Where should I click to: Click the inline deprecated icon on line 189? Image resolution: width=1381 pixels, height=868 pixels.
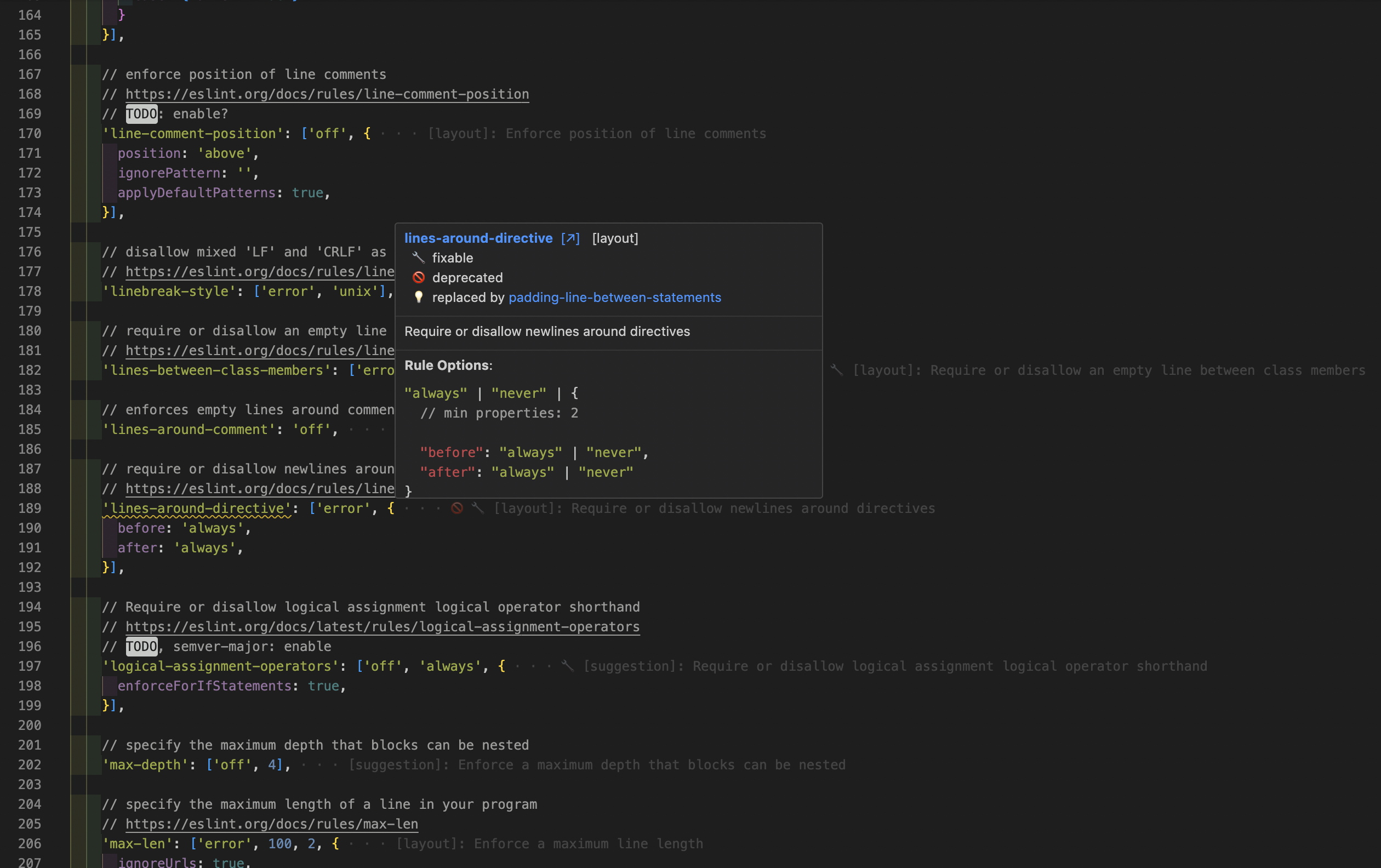click(x=457, y=508)
